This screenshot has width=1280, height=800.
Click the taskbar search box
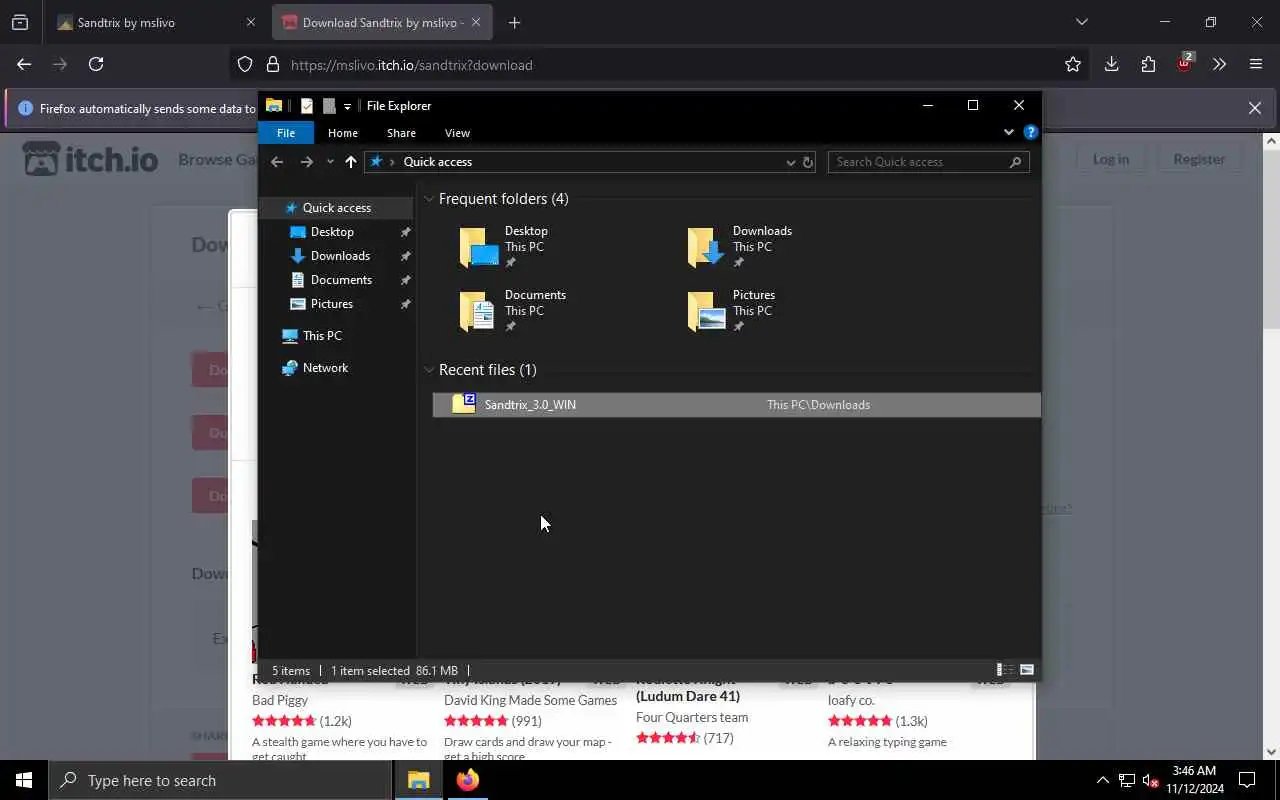coord(220,780)
